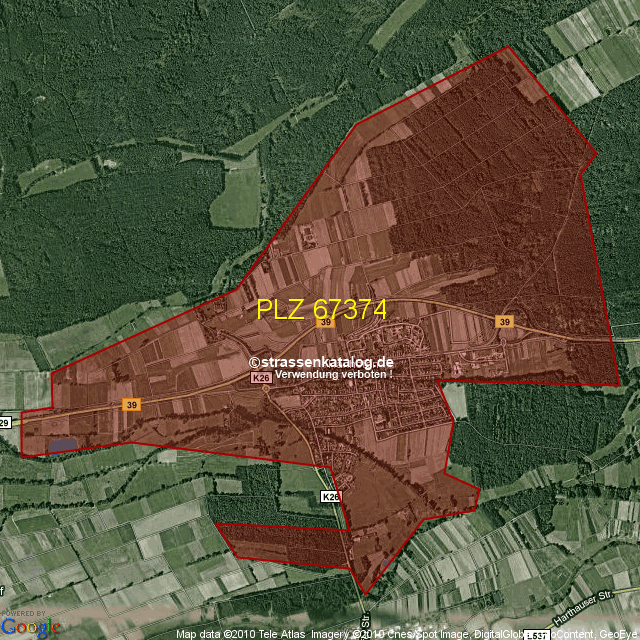The width and height of the screenshot is (640, 640).
Task: Select the L537 road shield at bottom edge
Action: point(537,635)
